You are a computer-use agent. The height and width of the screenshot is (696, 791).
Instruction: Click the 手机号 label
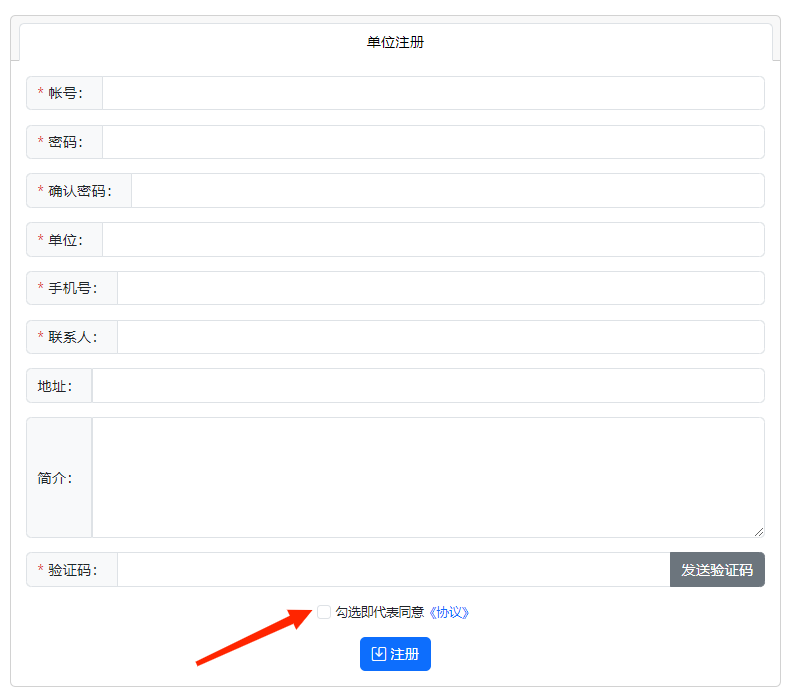[72, 288]
